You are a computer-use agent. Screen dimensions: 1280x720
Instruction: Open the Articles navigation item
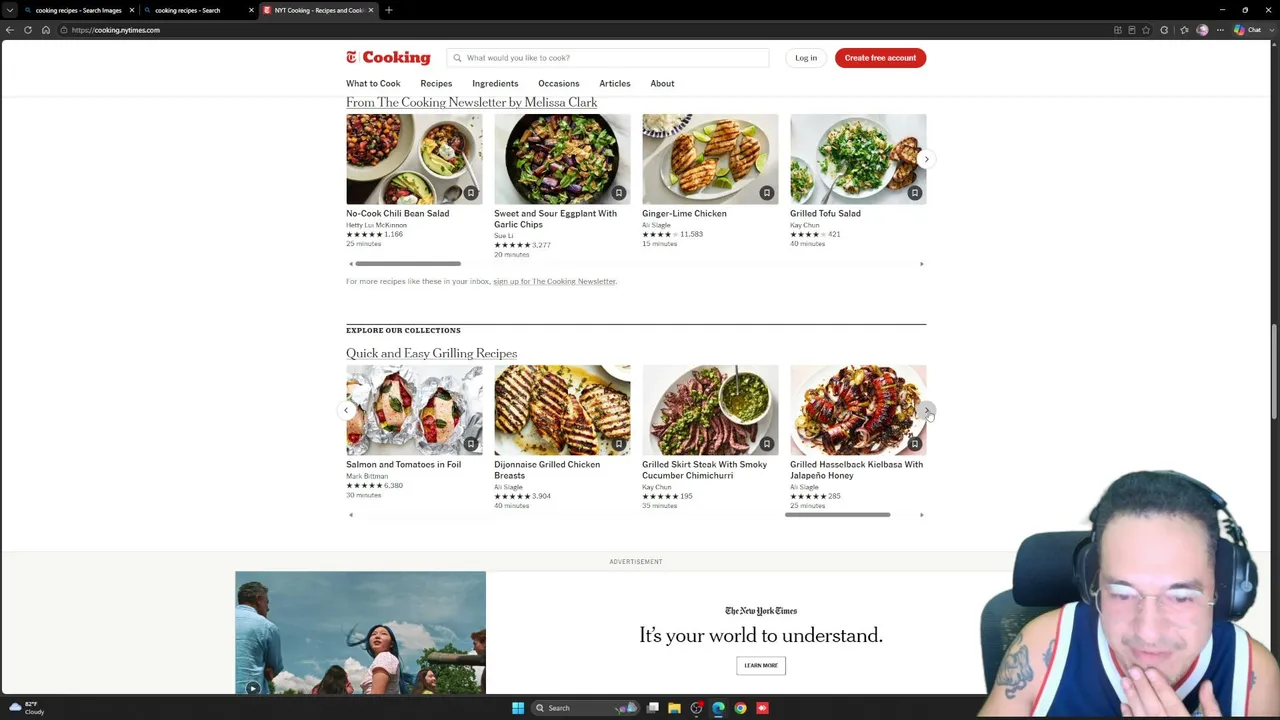[615, 84]
